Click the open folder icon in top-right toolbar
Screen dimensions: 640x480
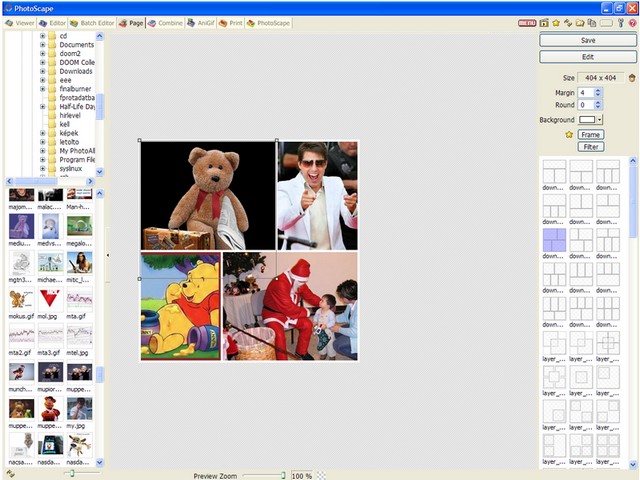click(580, 23)
